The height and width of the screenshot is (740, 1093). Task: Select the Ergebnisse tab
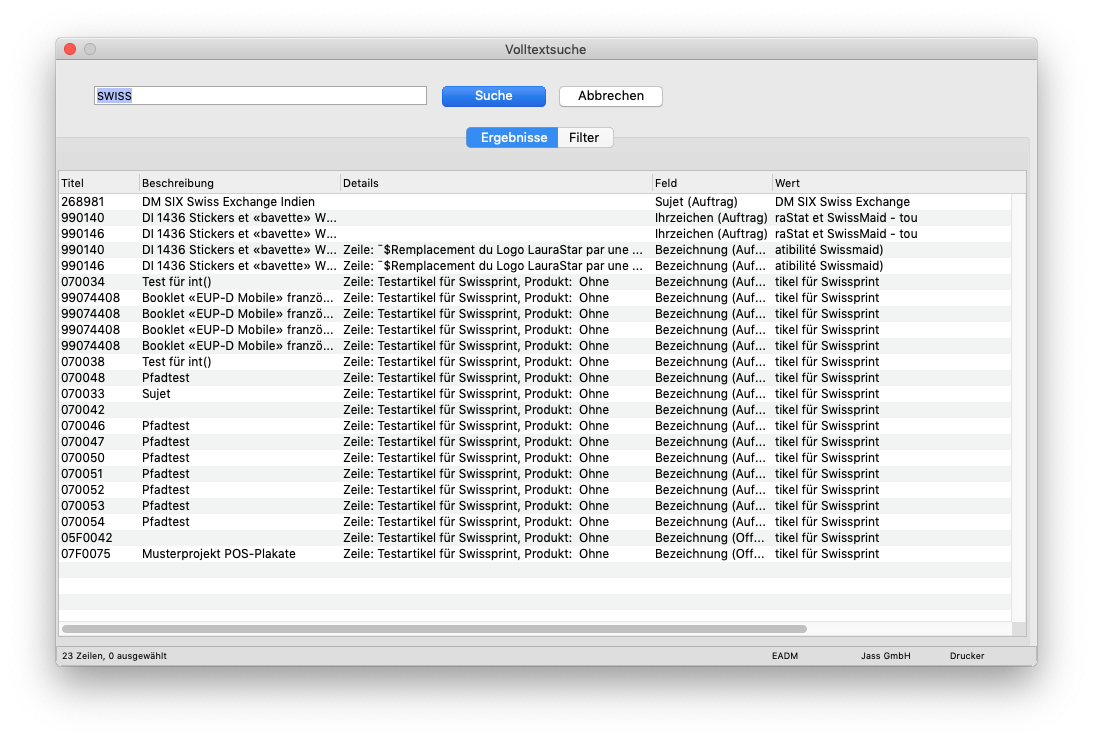tap(513, 138)
